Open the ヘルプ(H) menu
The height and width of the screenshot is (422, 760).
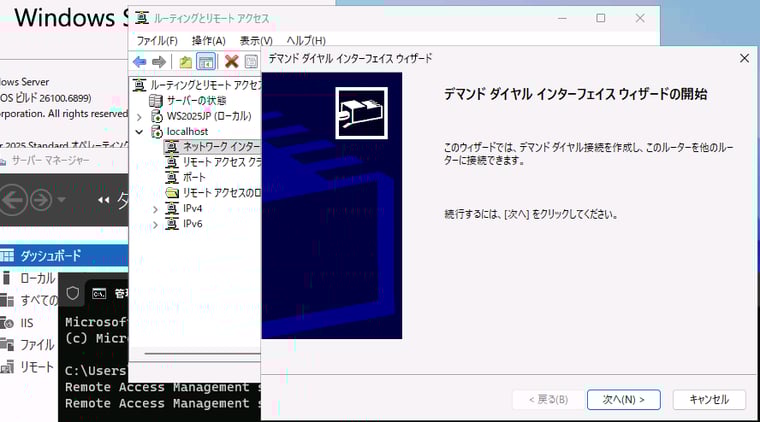coord(306,41)
